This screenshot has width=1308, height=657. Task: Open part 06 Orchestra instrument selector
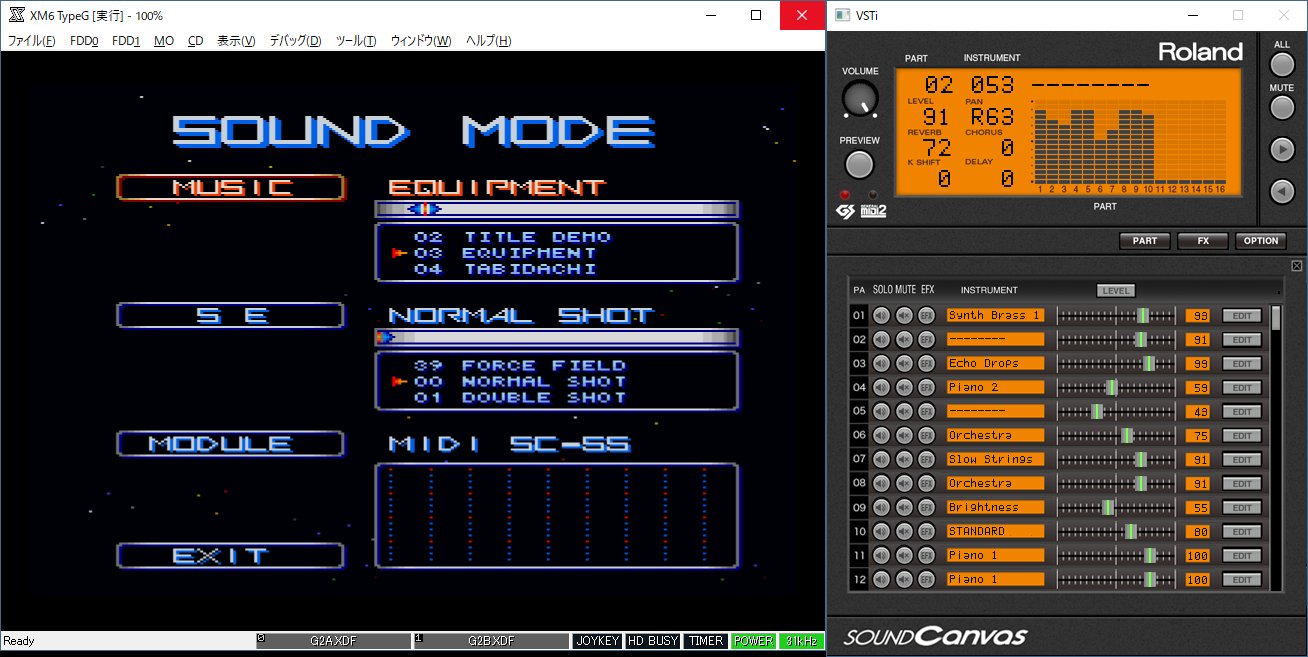(x=995, y=435)
